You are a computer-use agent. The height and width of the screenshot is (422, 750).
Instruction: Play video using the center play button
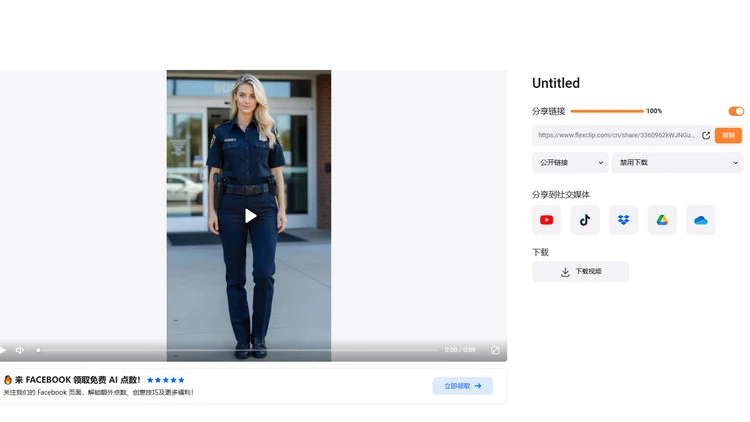pyautogui.click(x=250, y=216)
